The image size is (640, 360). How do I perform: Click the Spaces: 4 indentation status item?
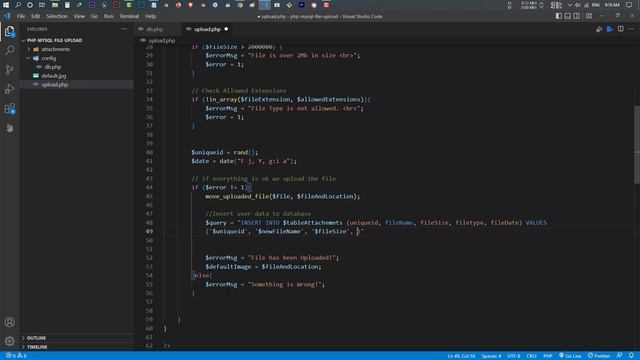tap(491, 356)
